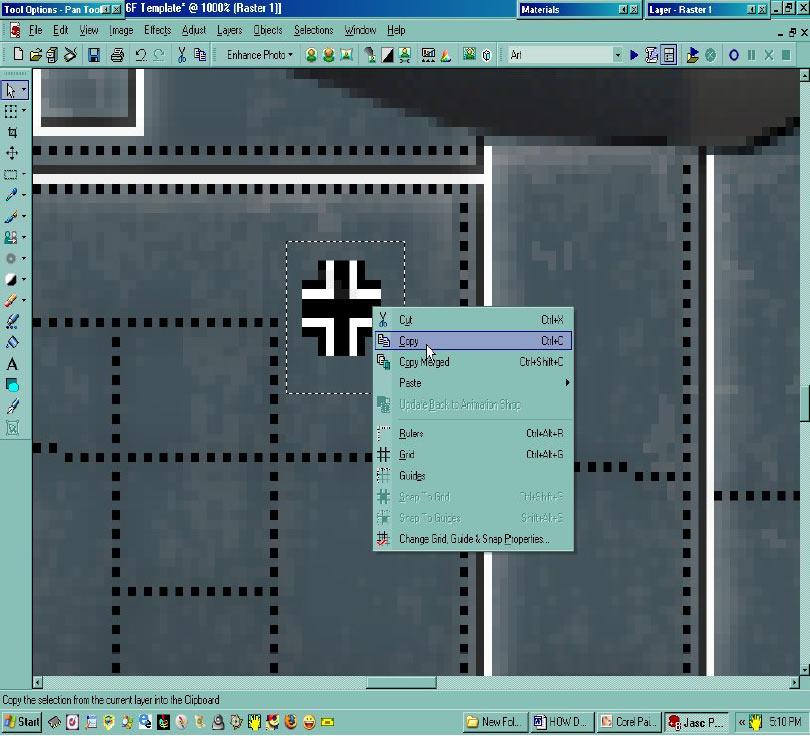Choose Cut from the context menu
Image resolution: width=810 pixels, height=736 pixels.
[x=473, y=320]
